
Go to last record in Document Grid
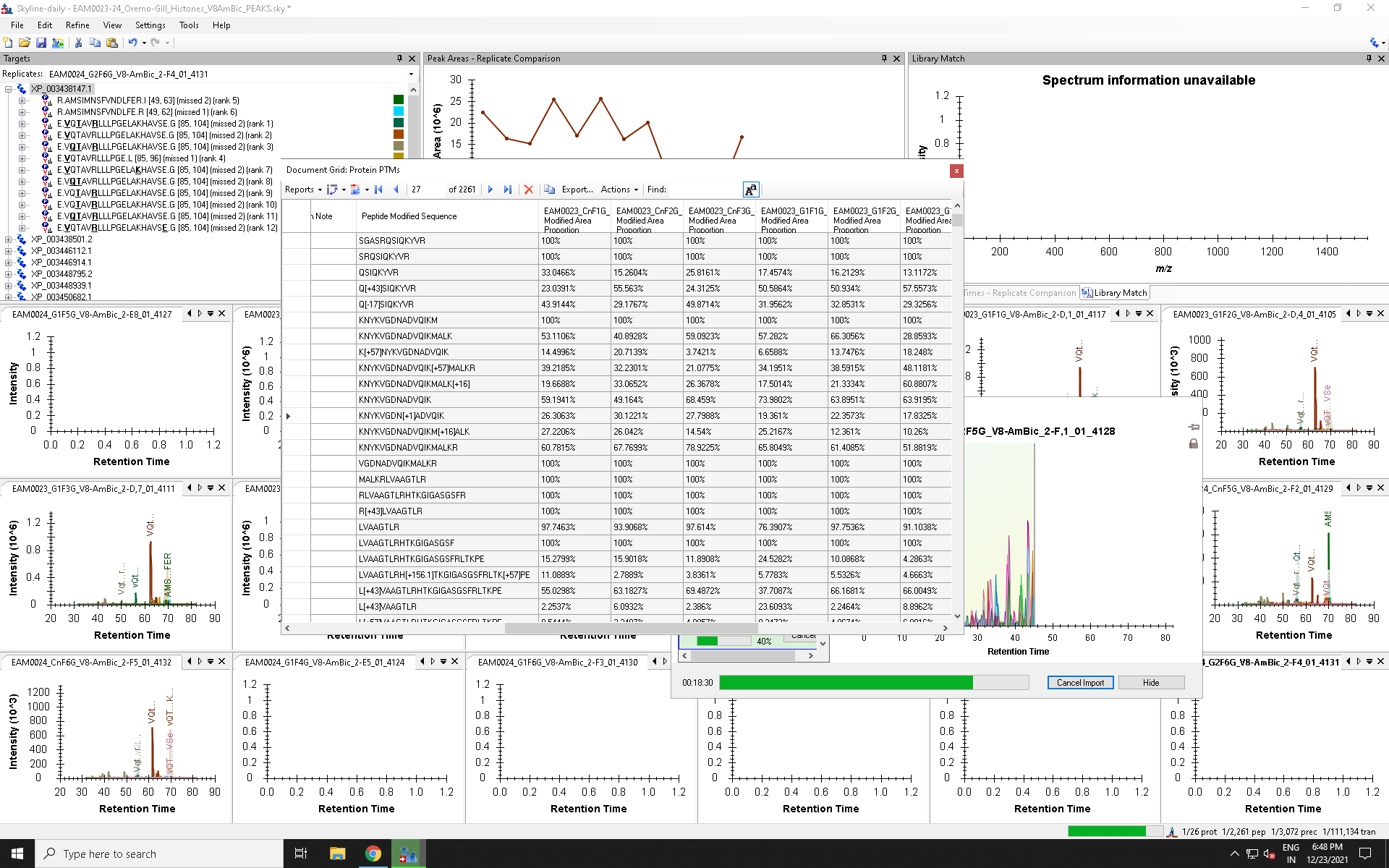[508, 190]
